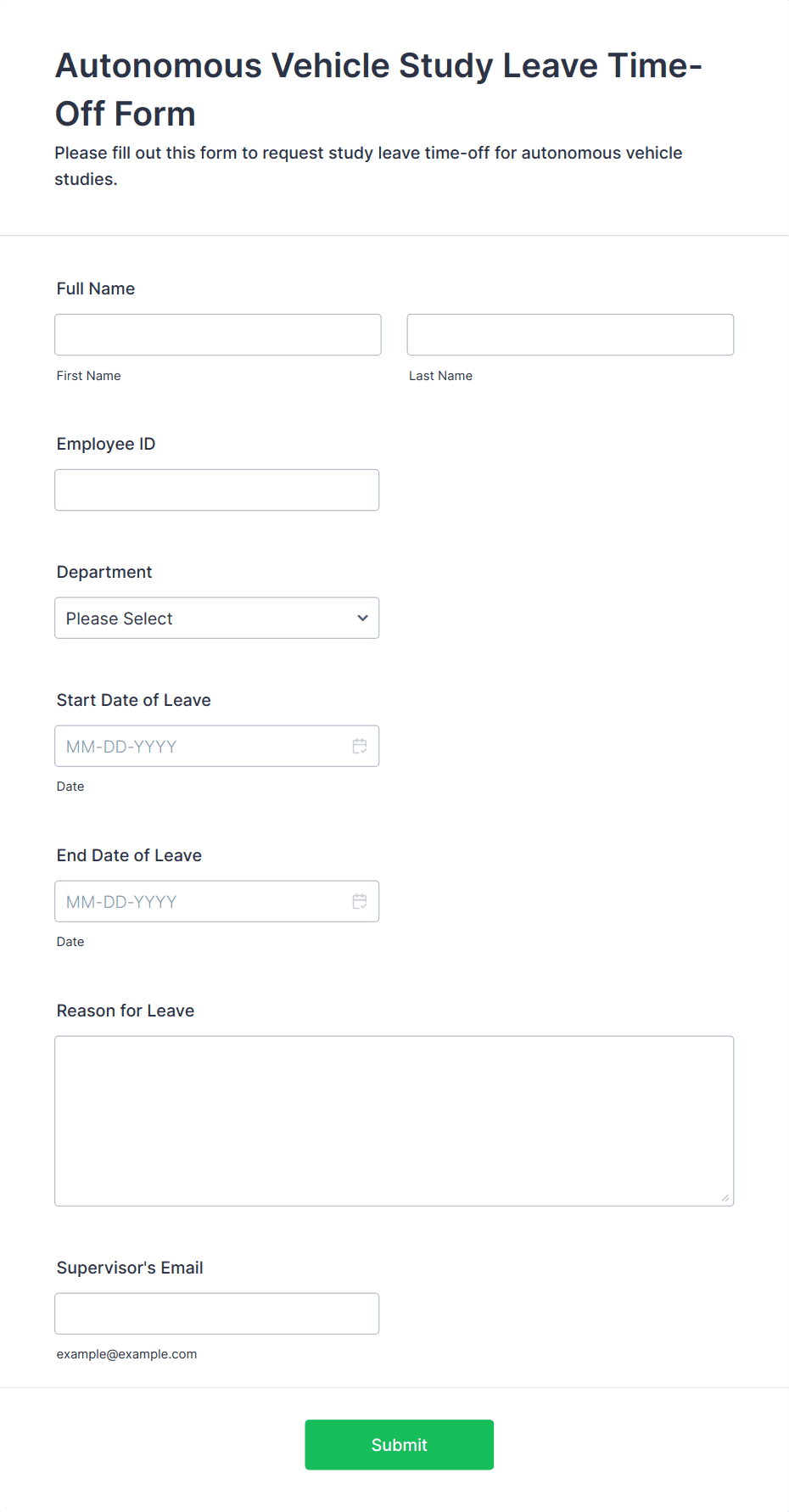Click the Start Date of Leave field

(x=217, y=746)
